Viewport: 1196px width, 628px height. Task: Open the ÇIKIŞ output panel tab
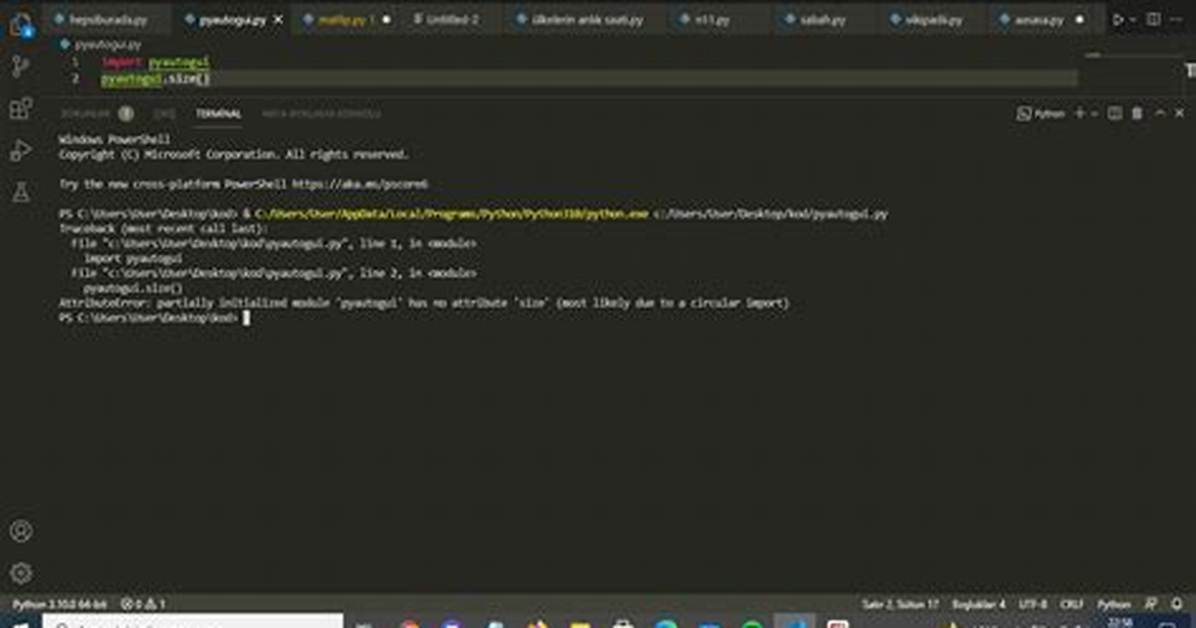click(164, 113)
